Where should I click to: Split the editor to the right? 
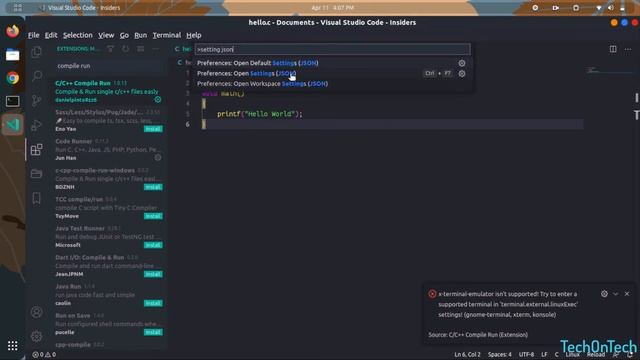[x=613, y=49]
